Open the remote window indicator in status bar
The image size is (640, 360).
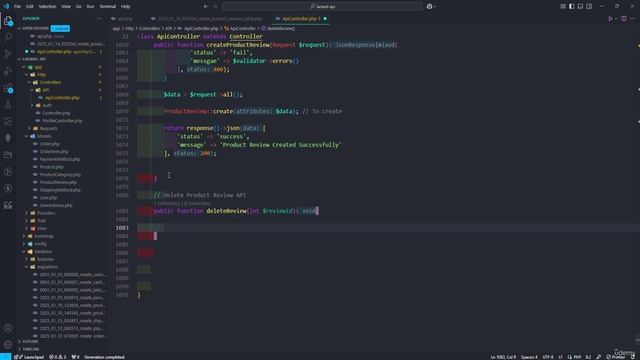click(x=5, y=357)
